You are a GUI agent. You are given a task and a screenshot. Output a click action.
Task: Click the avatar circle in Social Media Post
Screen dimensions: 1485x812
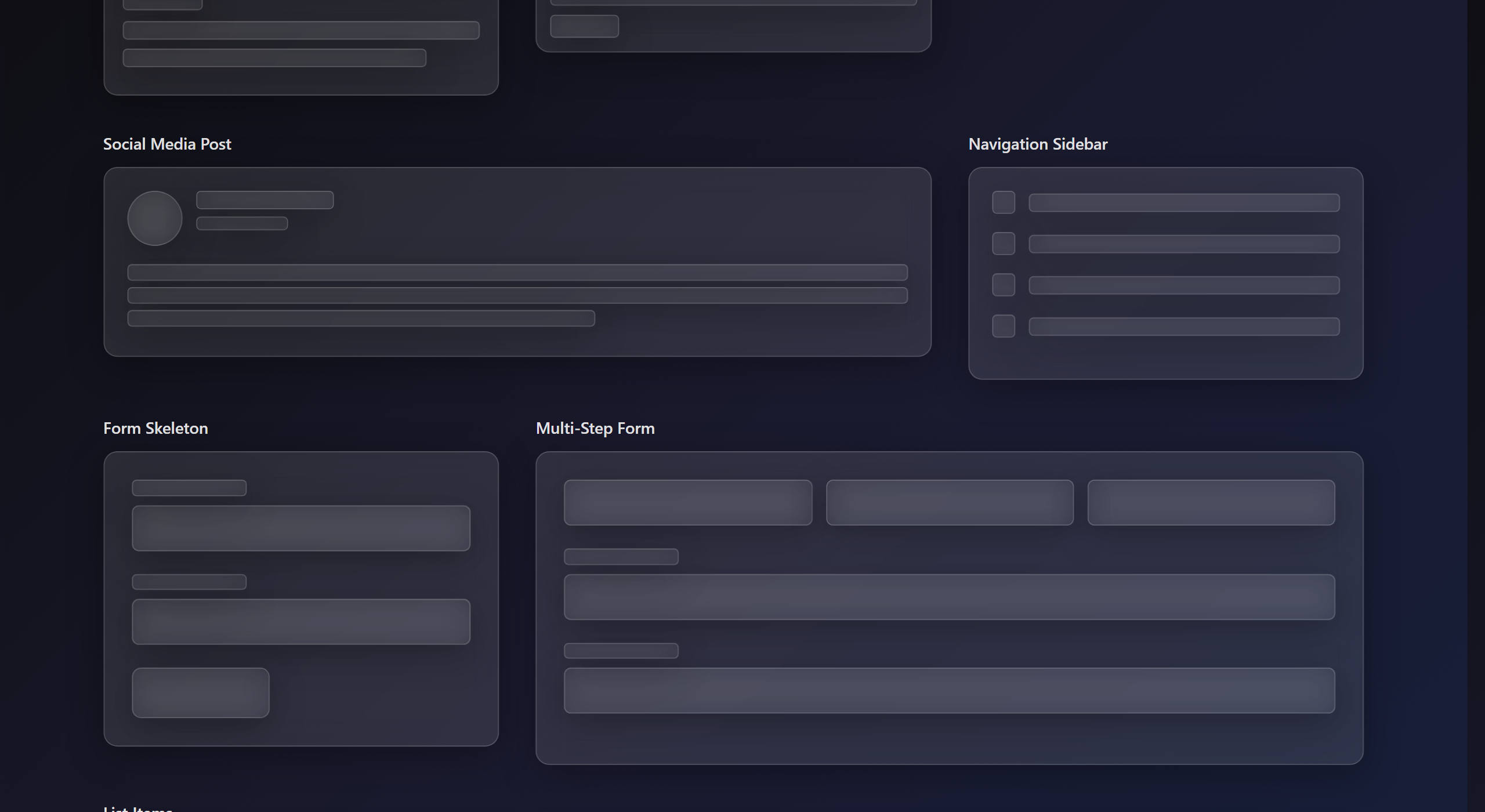(154, 219)
